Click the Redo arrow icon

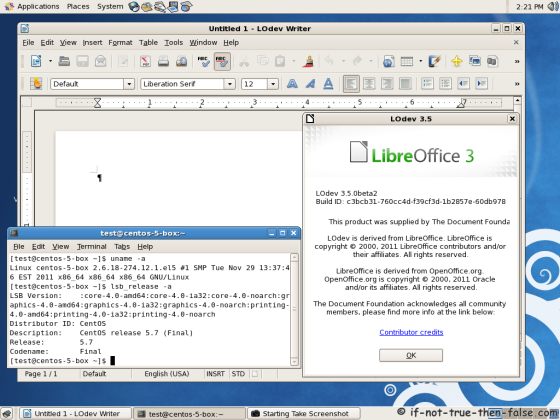click(x=357, y=61)
